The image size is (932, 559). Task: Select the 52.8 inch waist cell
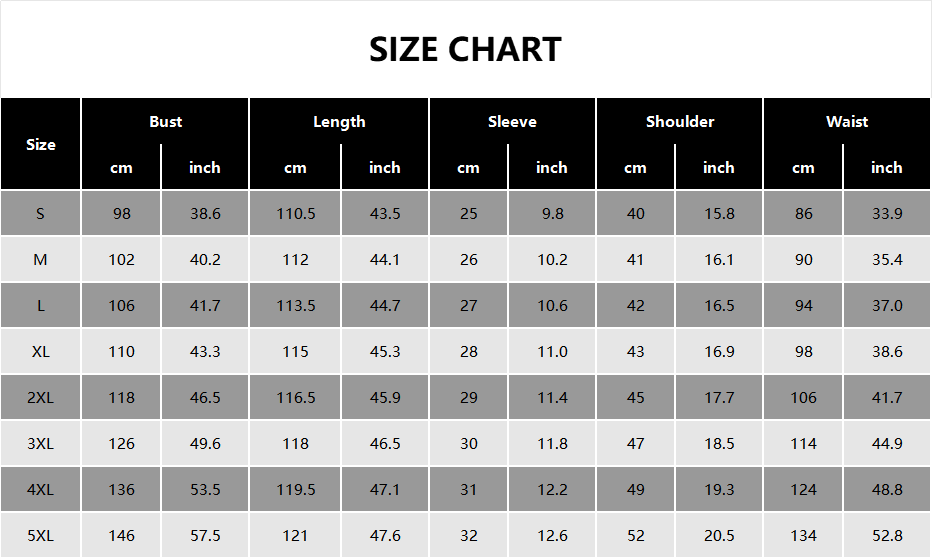tap(887, 535)
